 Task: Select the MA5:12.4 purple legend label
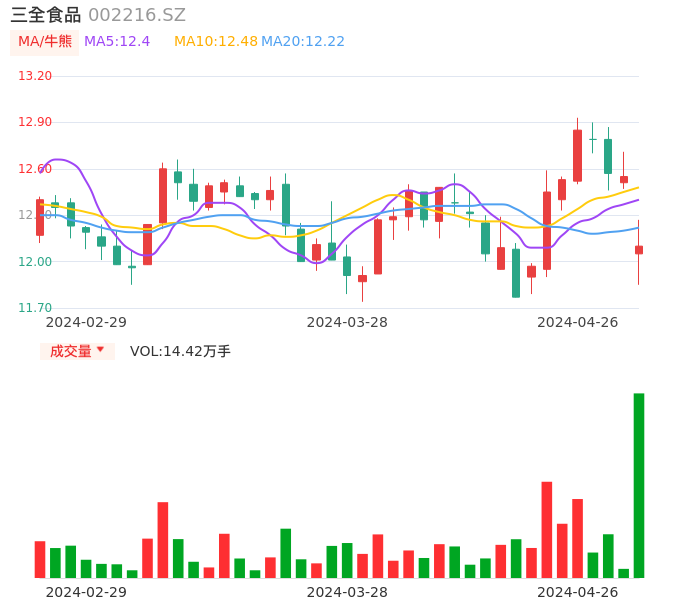(117, 42)
